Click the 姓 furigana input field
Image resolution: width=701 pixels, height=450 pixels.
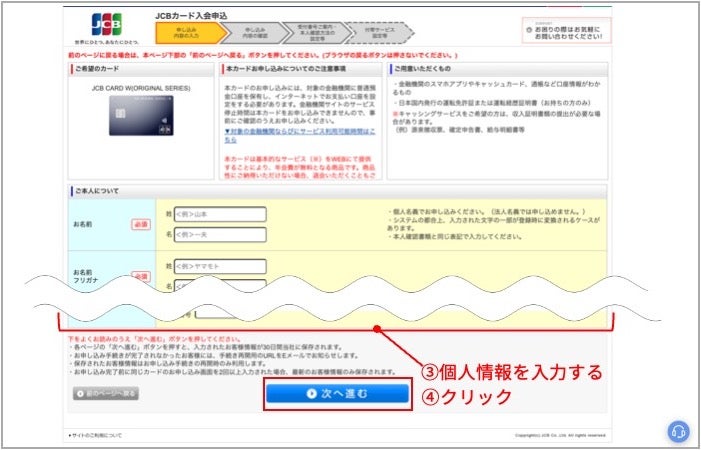pos(220,267)
